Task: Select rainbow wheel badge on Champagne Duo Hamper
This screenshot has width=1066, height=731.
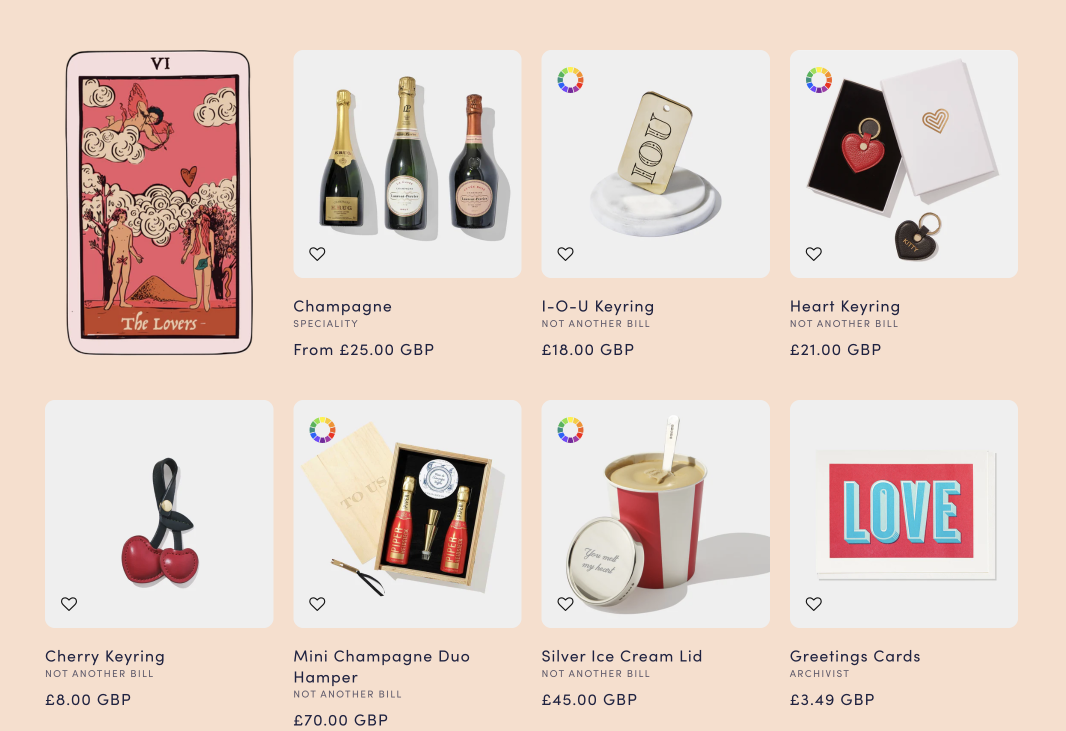Action: (x=322, y=430)
